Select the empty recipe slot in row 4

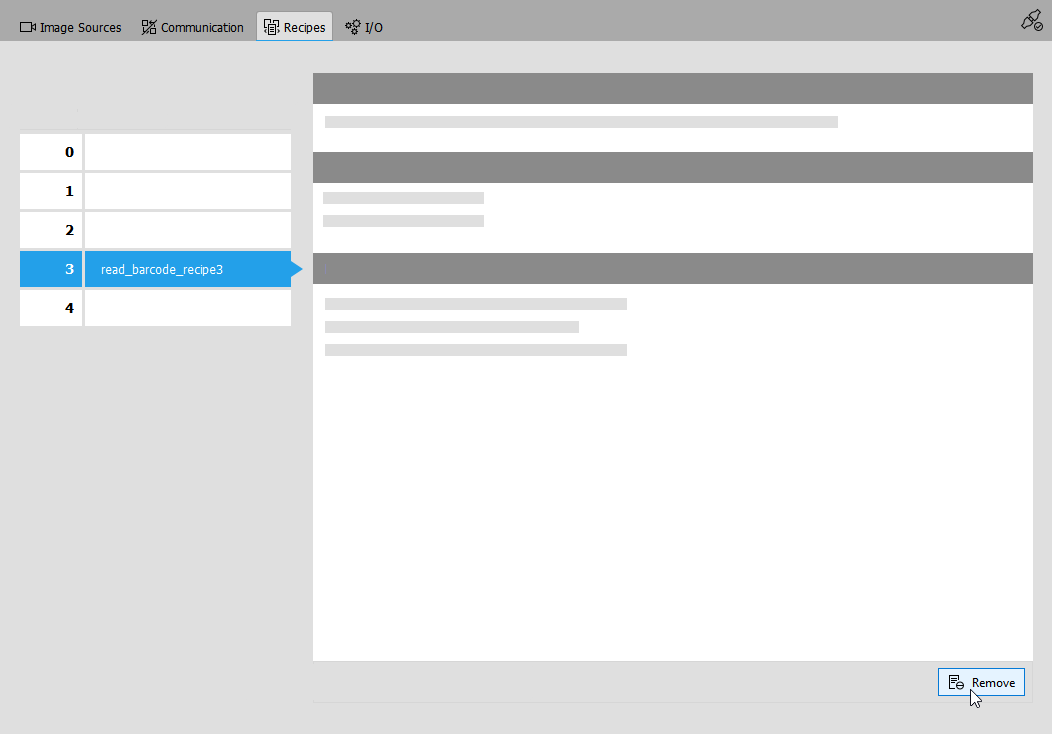click(x=187, y=308)
